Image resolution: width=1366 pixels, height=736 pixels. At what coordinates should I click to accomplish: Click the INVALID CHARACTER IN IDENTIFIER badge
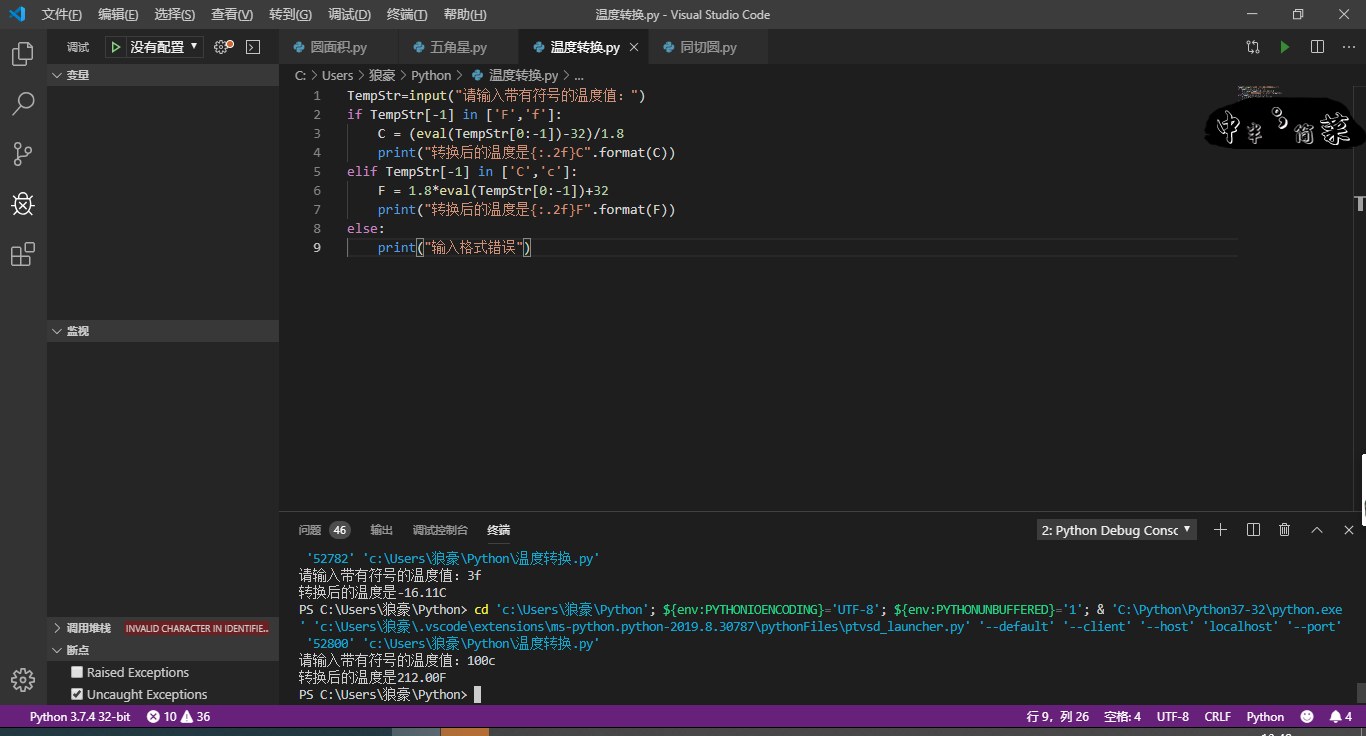coord(197,628)
